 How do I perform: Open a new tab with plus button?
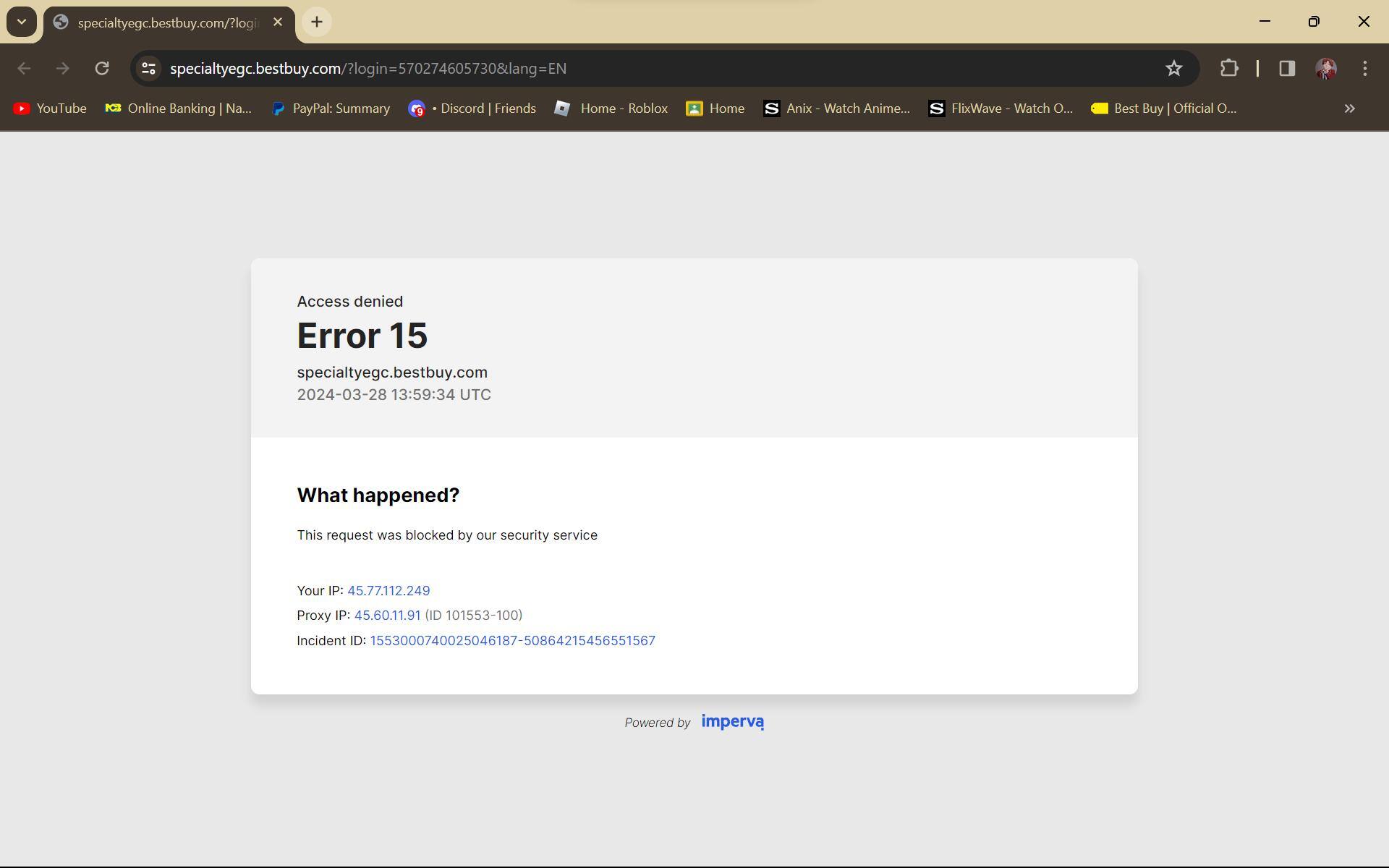[x=316, y=22]
